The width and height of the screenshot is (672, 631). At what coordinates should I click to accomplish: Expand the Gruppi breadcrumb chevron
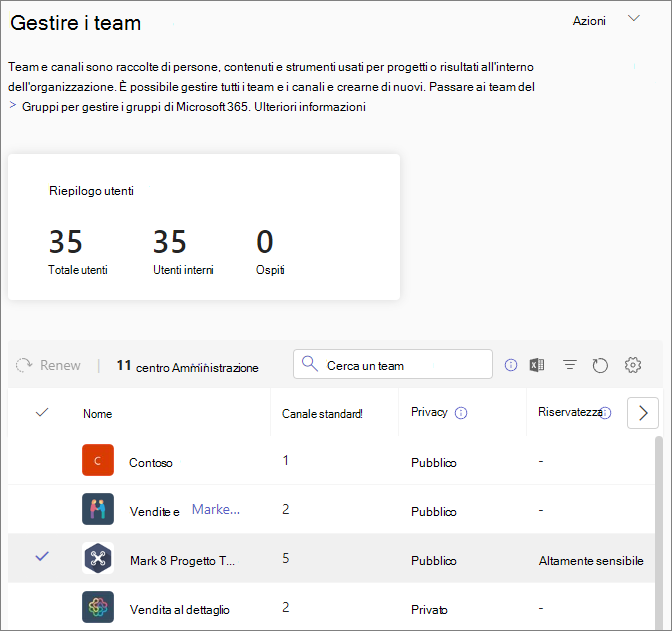pyautogui.click(x=13, y=105)
